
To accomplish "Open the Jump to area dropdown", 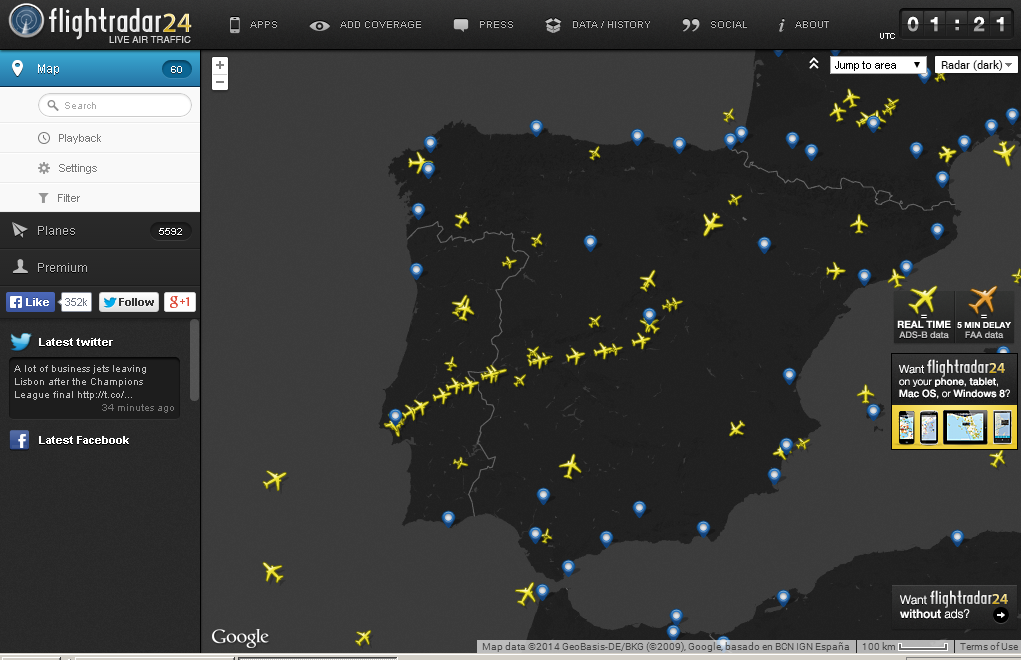I will (878, 65).
